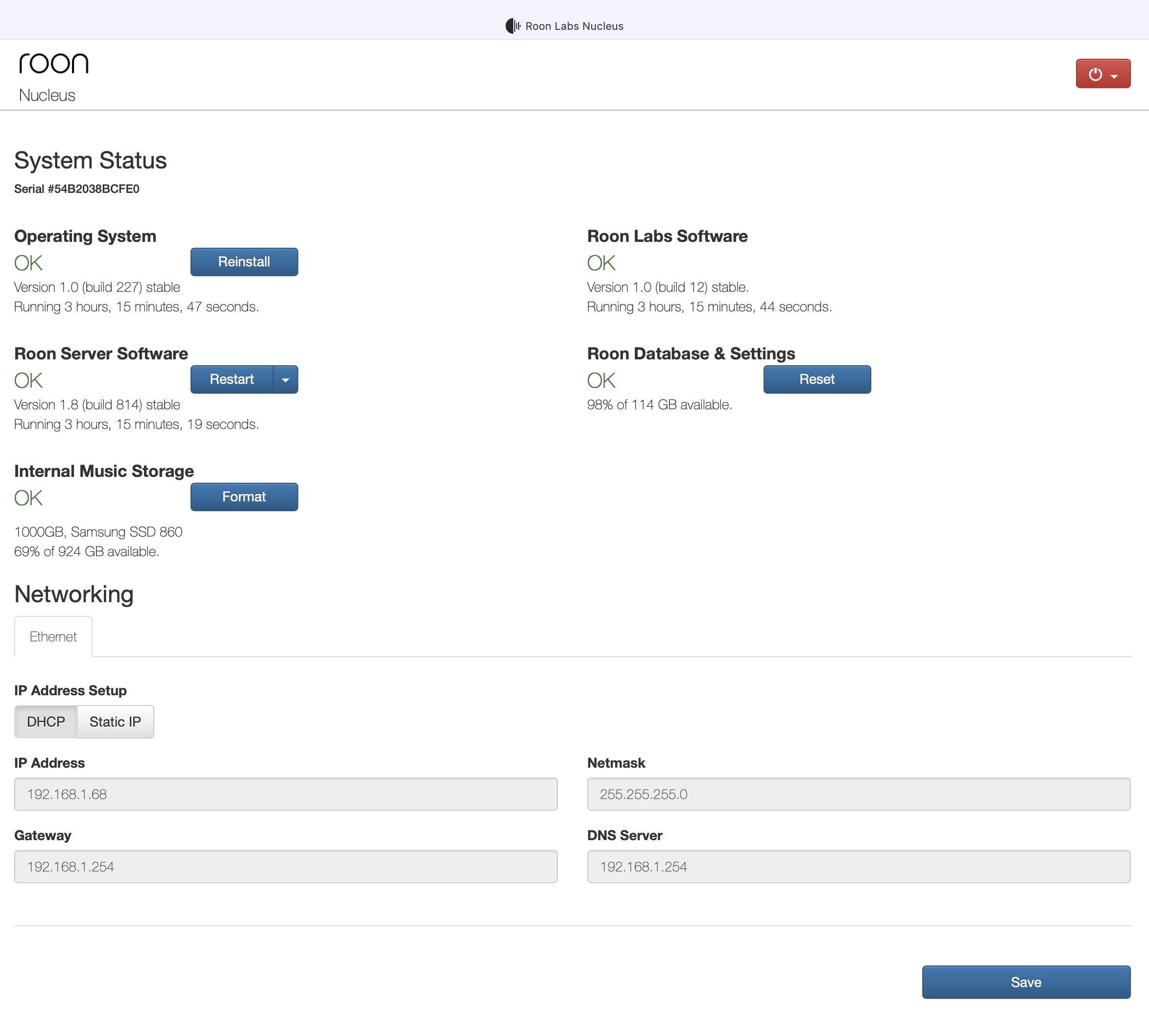Switch to the Ethernet tab

(x=53, y=636)
